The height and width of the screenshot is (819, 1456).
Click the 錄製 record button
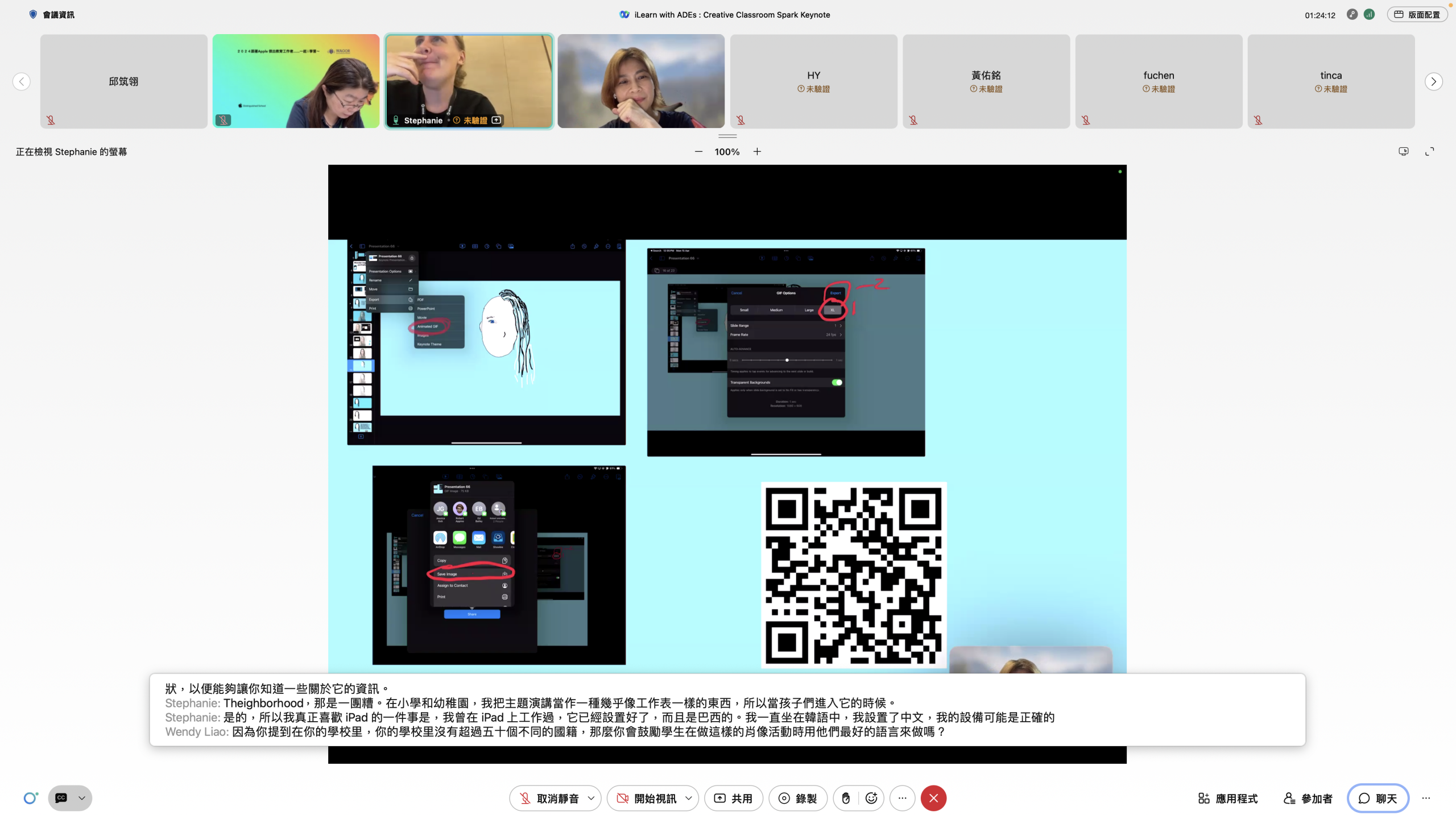(797, 798)
